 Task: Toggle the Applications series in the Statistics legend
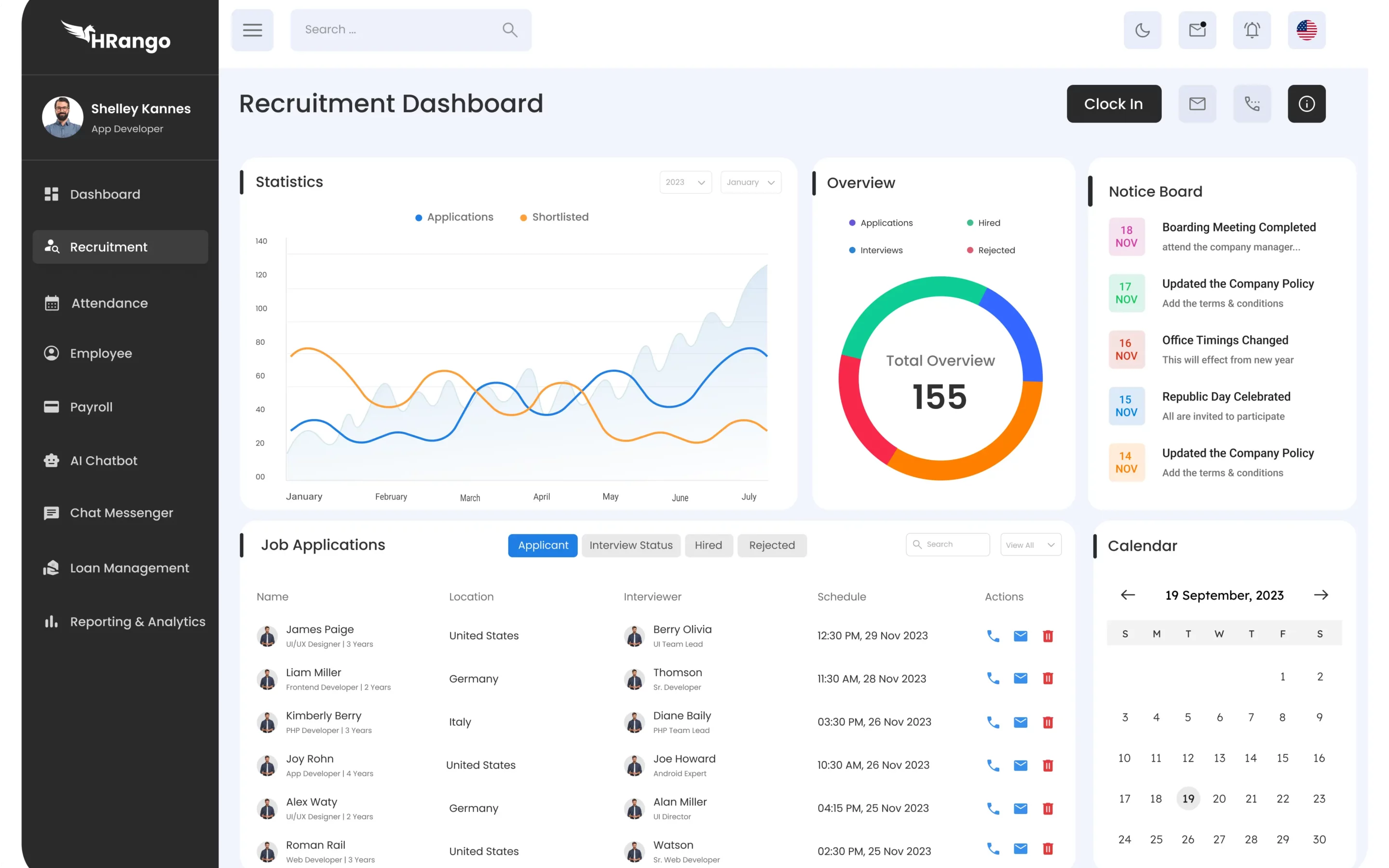[454, 217]
